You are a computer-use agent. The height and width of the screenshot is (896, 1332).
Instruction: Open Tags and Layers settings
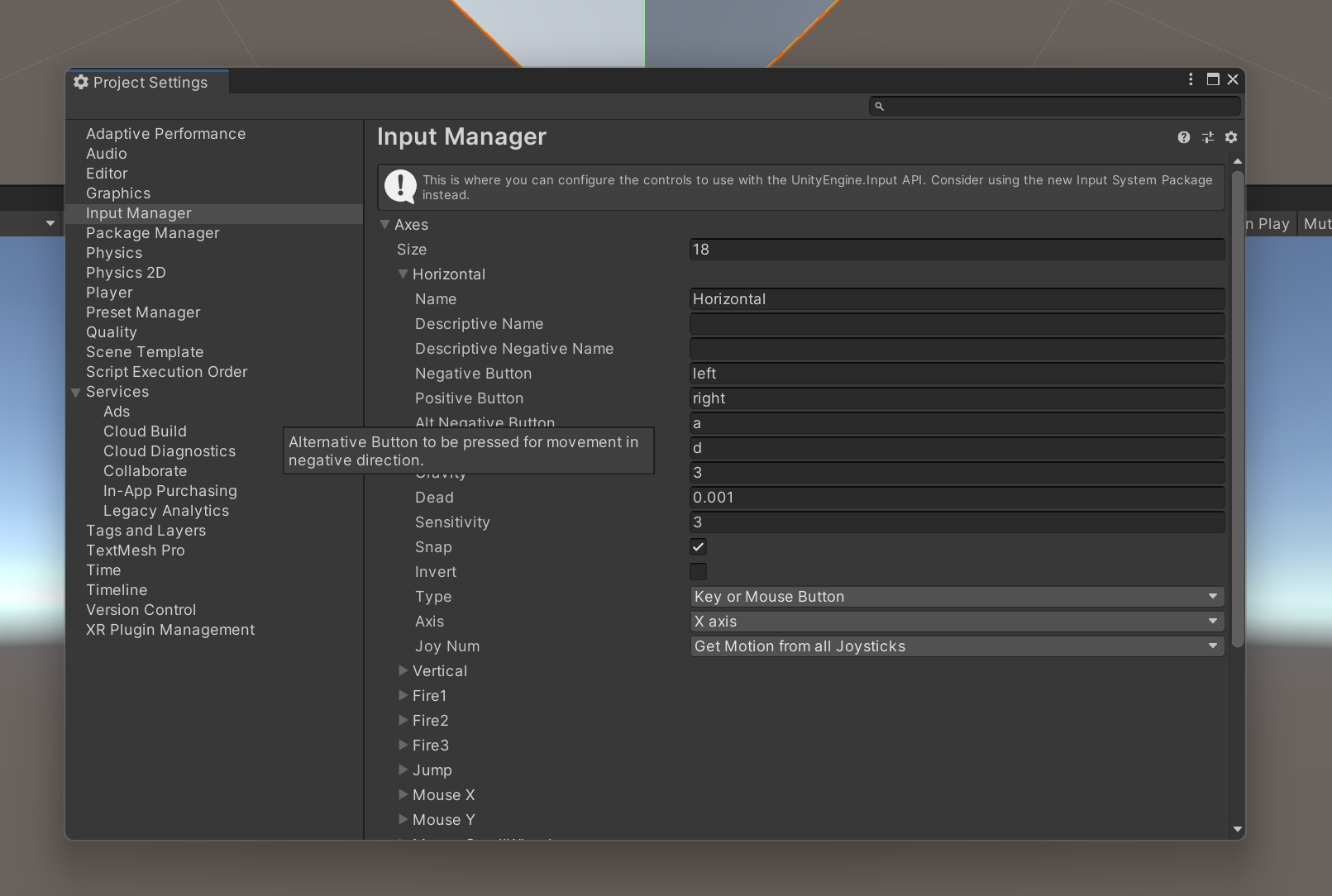(146, 531)
